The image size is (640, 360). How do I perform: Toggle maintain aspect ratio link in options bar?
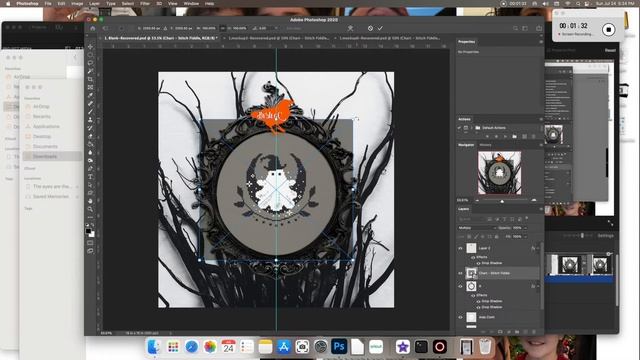pyautogui.click(x=222, y=28)
